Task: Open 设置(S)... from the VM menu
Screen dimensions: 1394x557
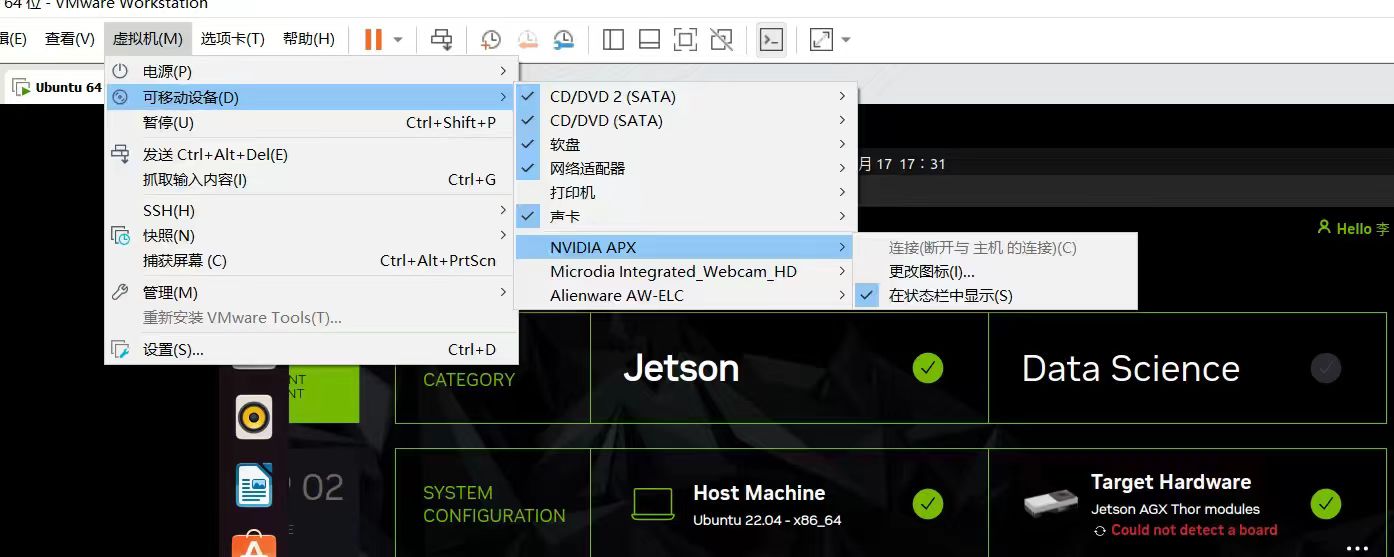Action: pyautogui.click(x=311, y=350)
